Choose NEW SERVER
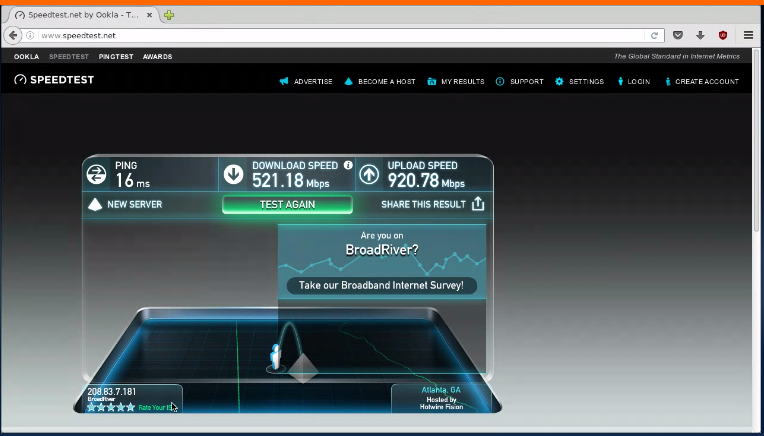Image resolution: width=764 pixels, height=436 pixels. click(134, 205)
